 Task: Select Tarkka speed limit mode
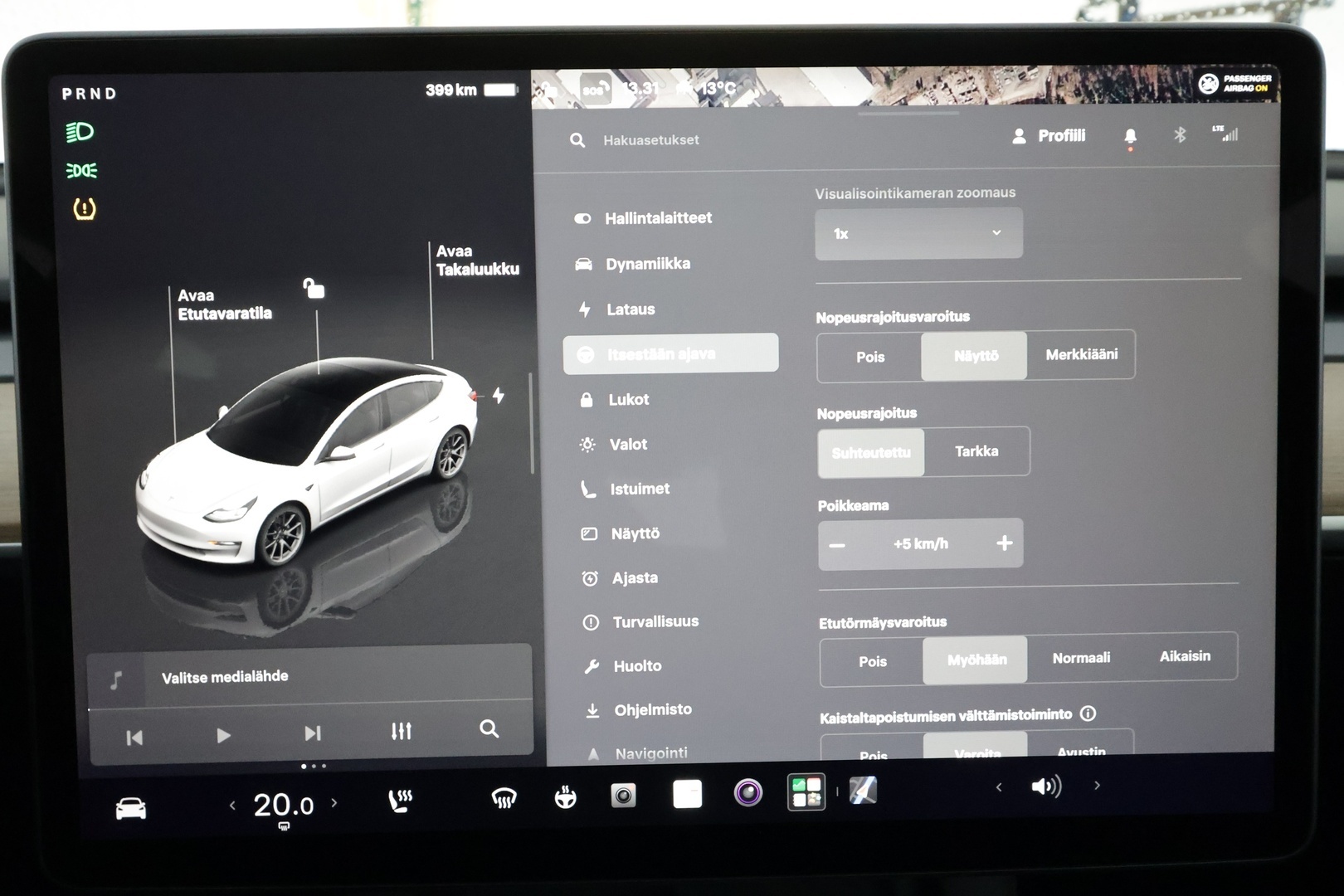pos(976,451)
